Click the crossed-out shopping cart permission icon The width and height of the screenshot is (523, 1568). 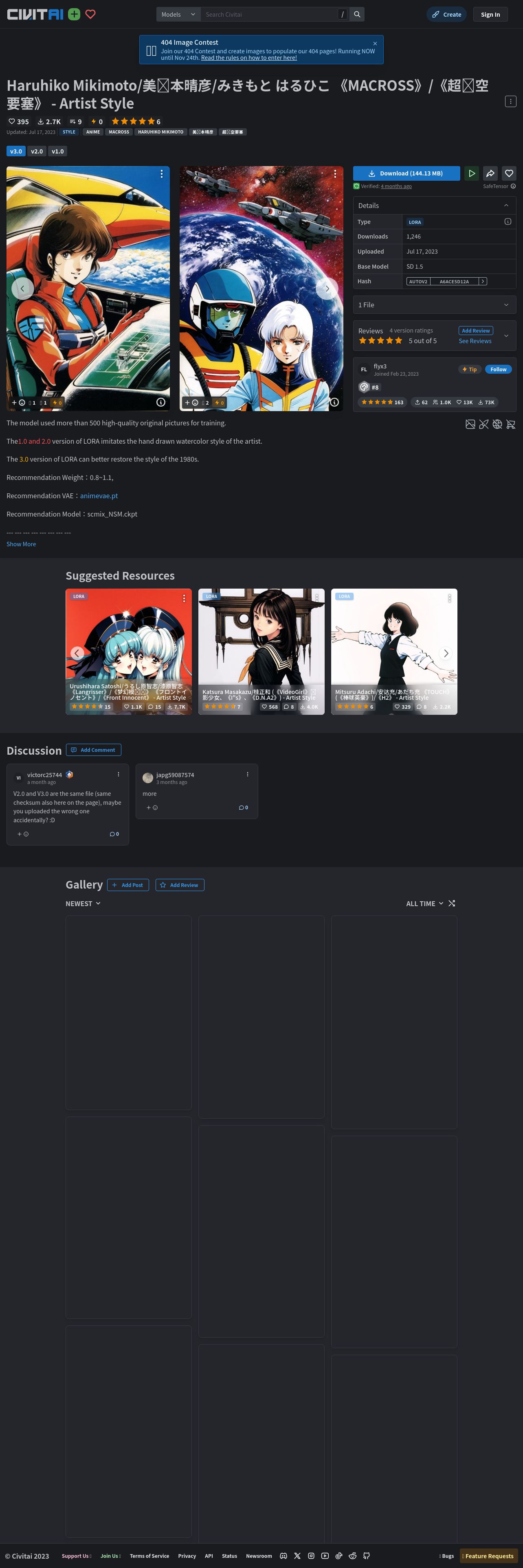click(511, 424)
